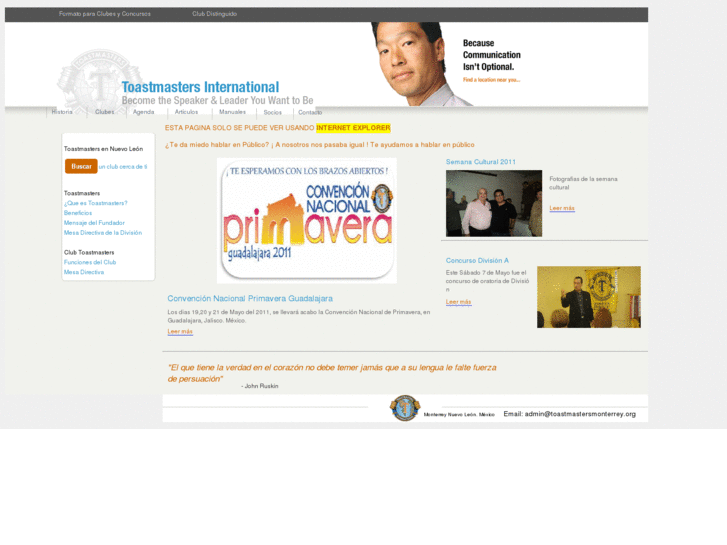
Task: Open the Contacto navigation tab
Action: coord(310,112)
